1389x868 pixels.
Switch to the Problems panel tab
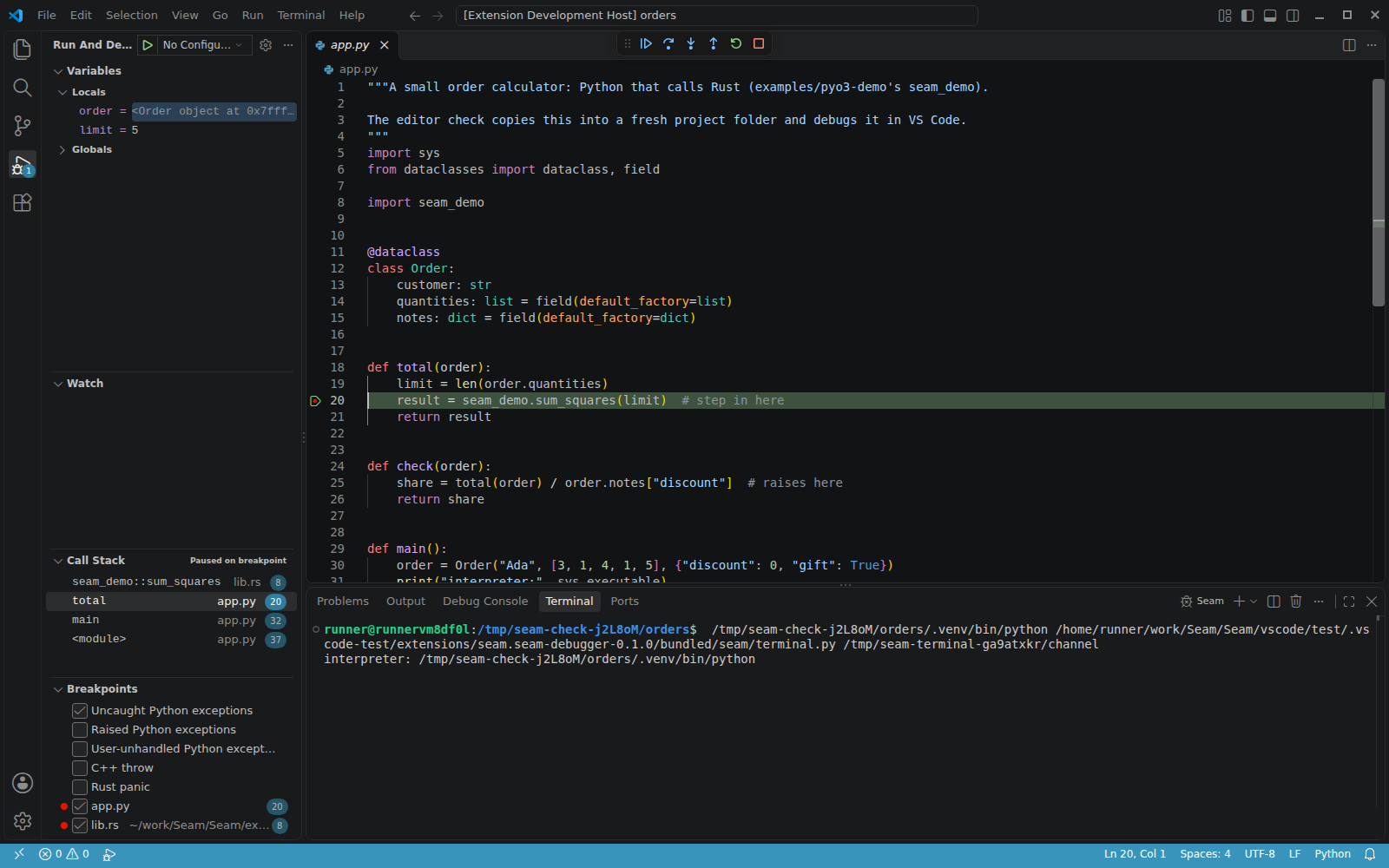(343, 601)
